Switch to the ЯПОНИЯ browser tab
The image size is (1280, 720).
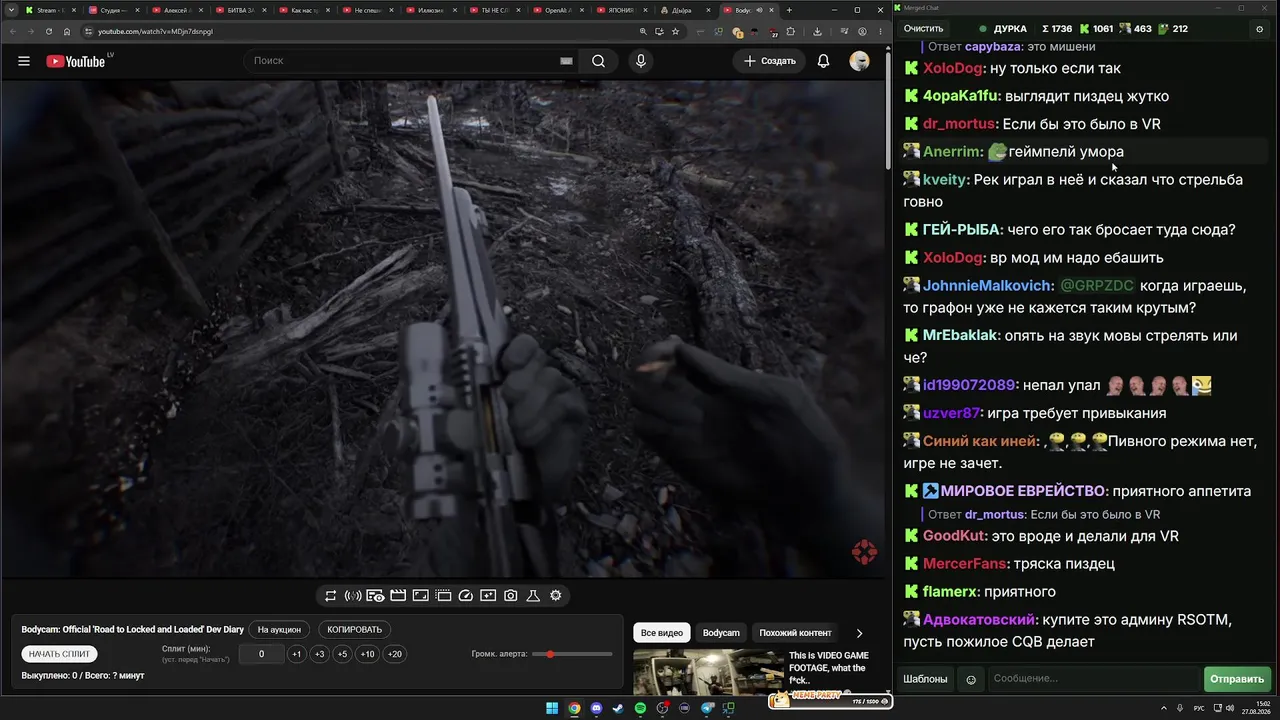[621, 10]
